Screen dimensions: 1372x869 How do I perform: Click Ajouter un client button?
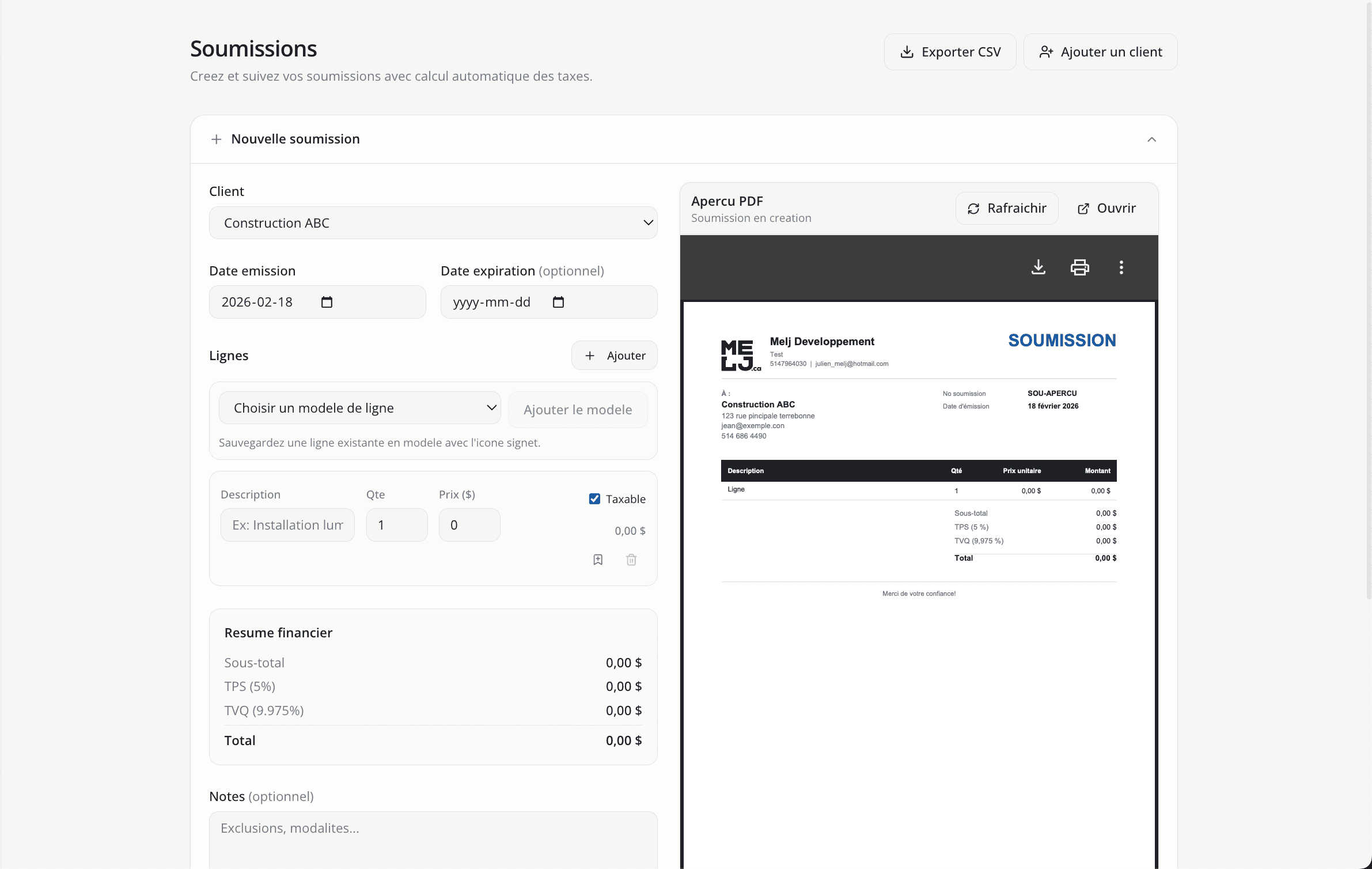[1100, 52]
